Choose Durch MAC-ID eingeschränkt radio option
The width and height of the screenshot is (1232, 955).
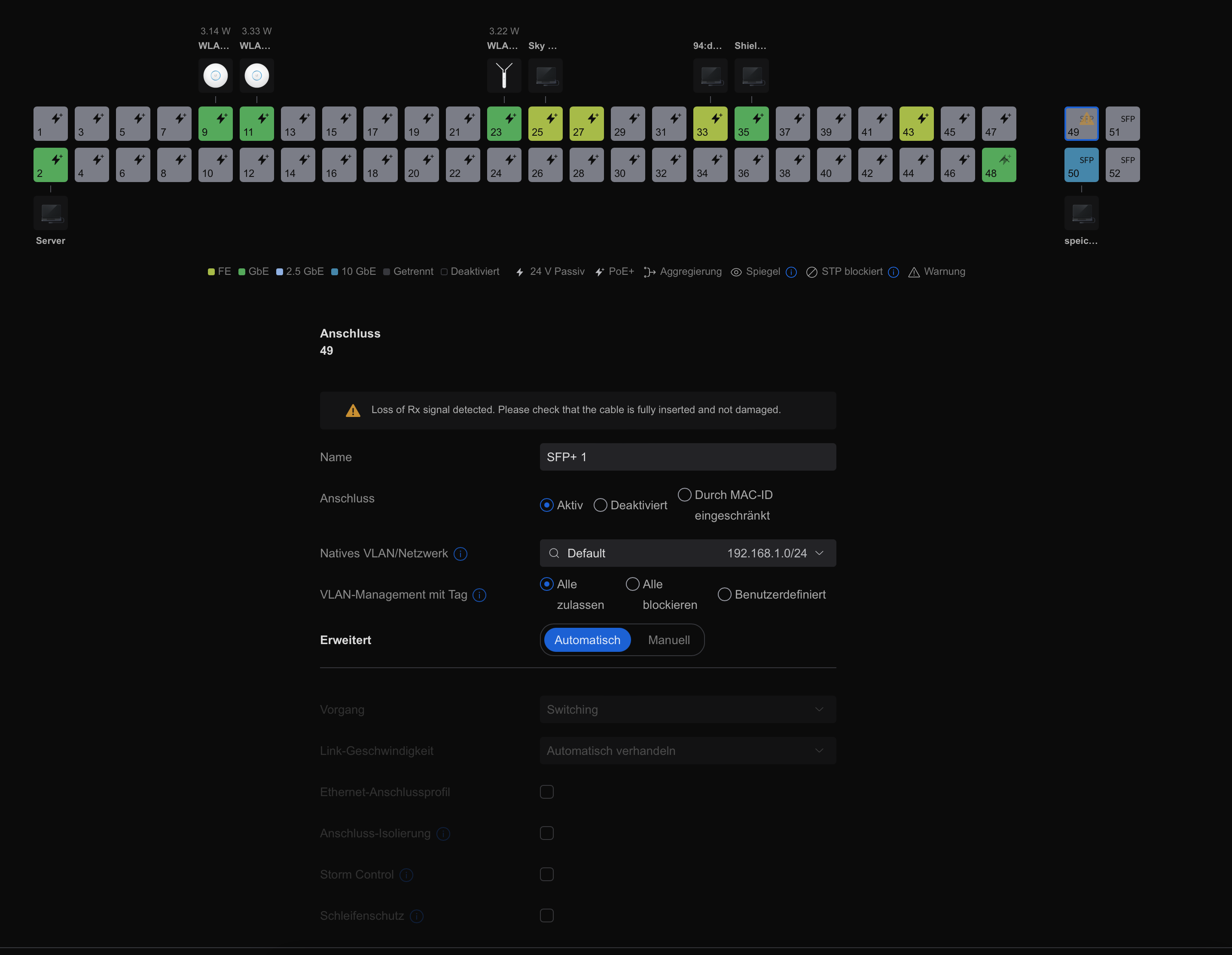tap(684, 495)
